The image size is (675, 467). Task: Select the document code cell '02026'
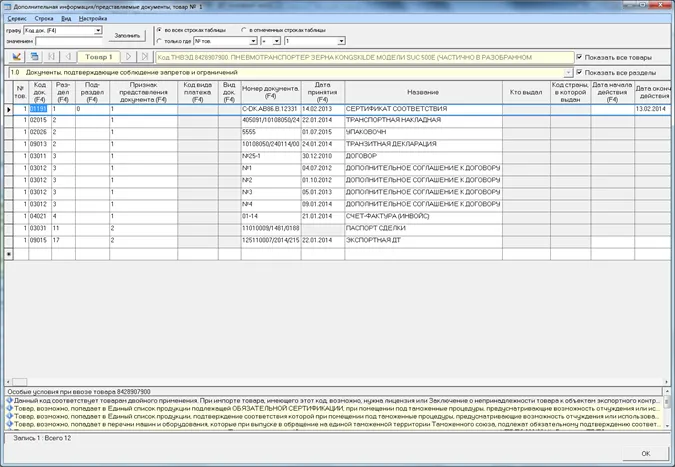pos(40,132)
